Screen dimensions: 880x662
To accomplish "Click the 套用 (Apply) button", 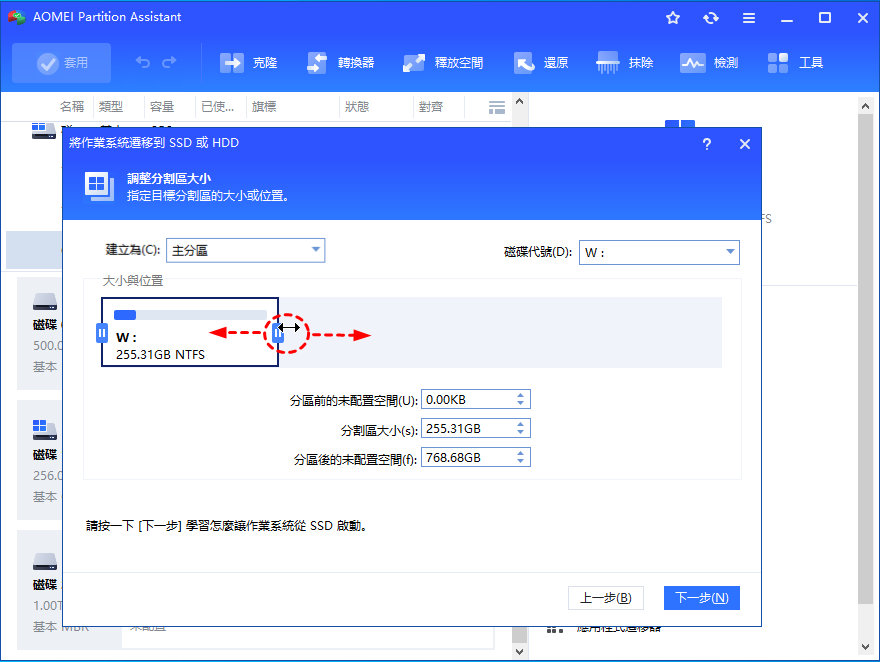I will [62, 63].
